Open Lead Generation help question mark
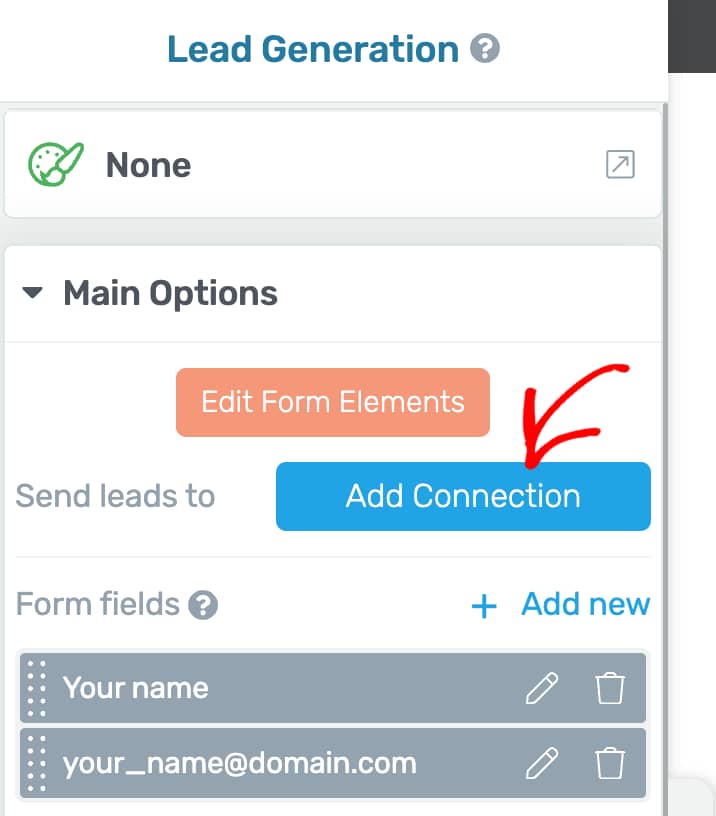Image resolution: width=716 pixels, height=816 pixels. point(484,48)
